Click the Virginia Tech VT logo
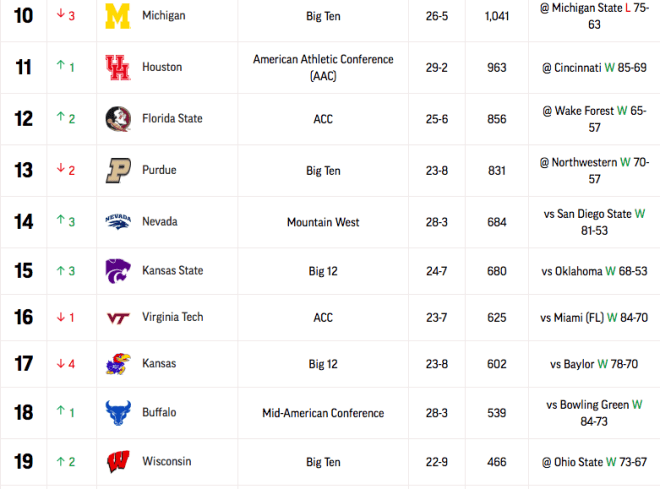This screenshot has width=660, height=489. pos(118,318)
